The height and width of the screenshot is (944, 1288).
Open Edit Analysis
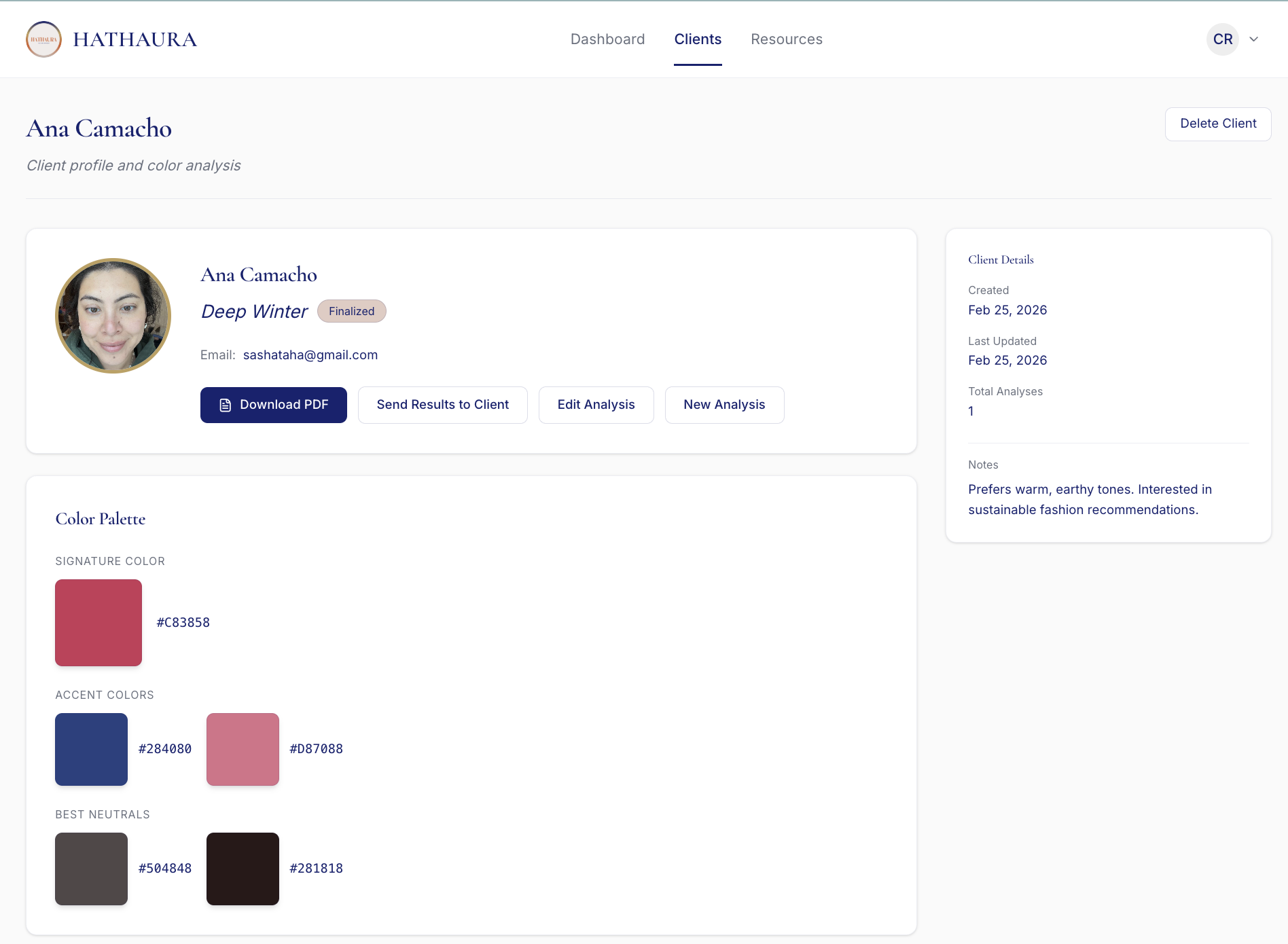click(x=596, y=405)
